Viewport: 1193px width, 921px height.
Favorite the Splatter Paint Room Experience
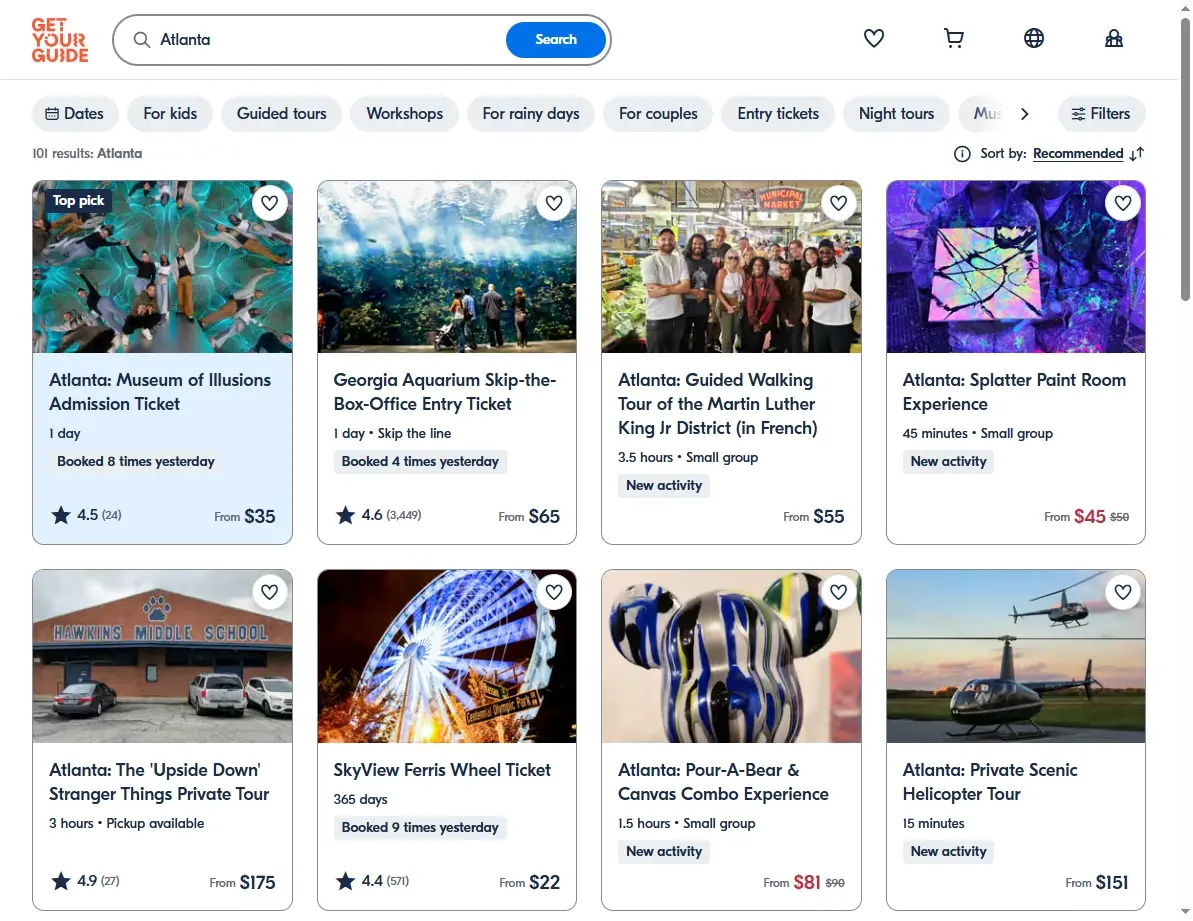click(1123, 203)
